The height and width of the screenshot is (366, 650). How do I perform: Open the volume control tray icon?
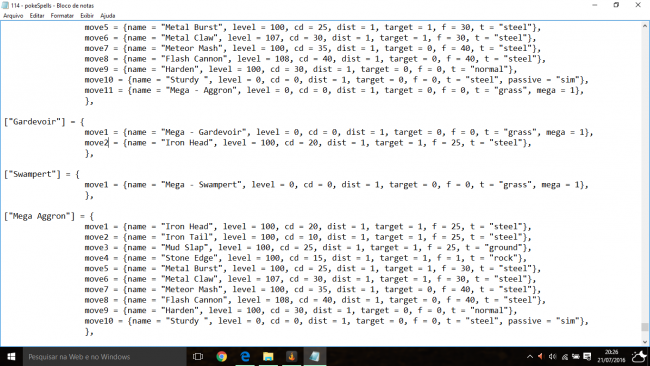[553, 356]
